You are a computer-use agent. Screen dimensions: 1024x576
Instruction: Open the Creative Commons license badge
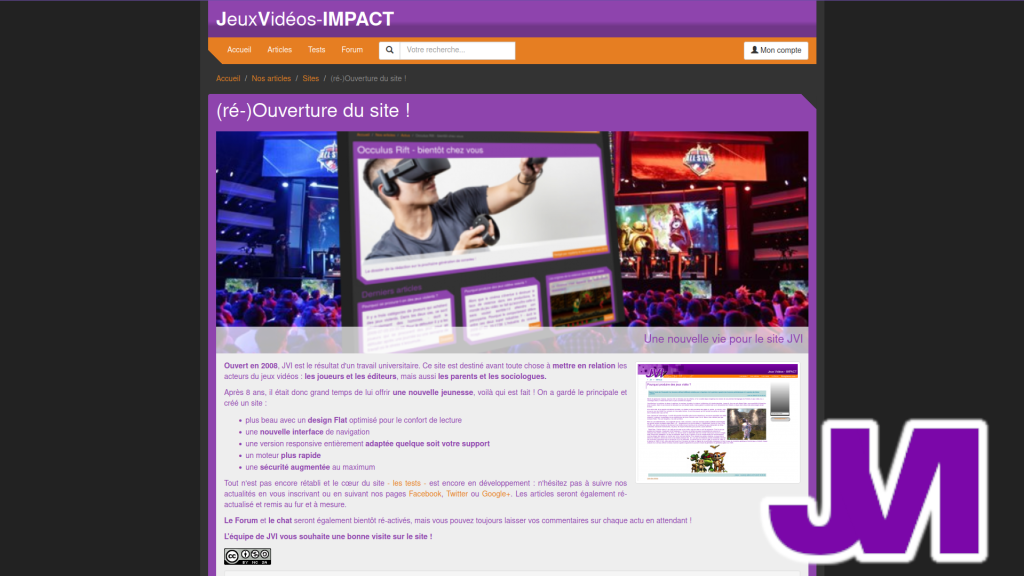247,556
